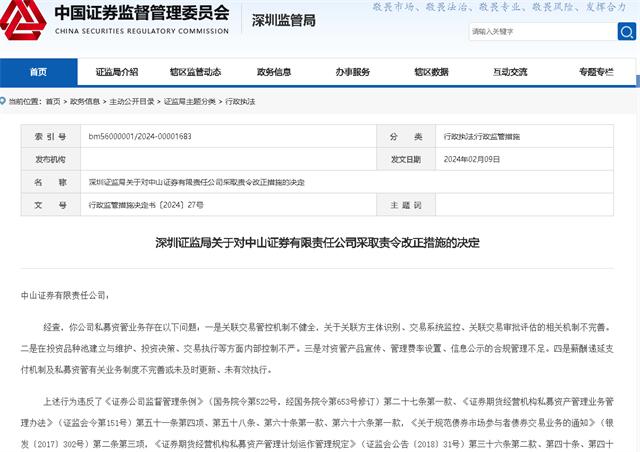Click the 主动公开目录 breadcrumb link
Viewport: 640px width, 452px height.
132,101
